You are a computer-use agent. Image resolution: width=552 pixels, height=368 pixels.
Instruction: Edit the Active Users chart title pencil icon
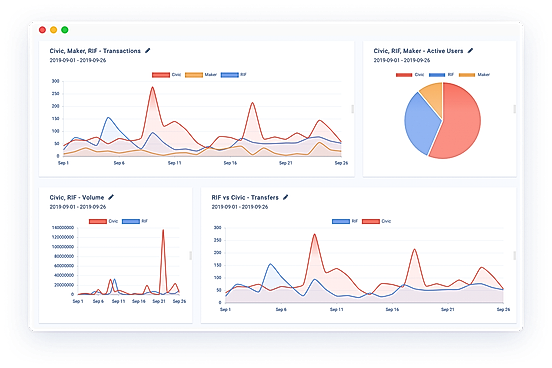pyautogui.click(x=470, y=51)
